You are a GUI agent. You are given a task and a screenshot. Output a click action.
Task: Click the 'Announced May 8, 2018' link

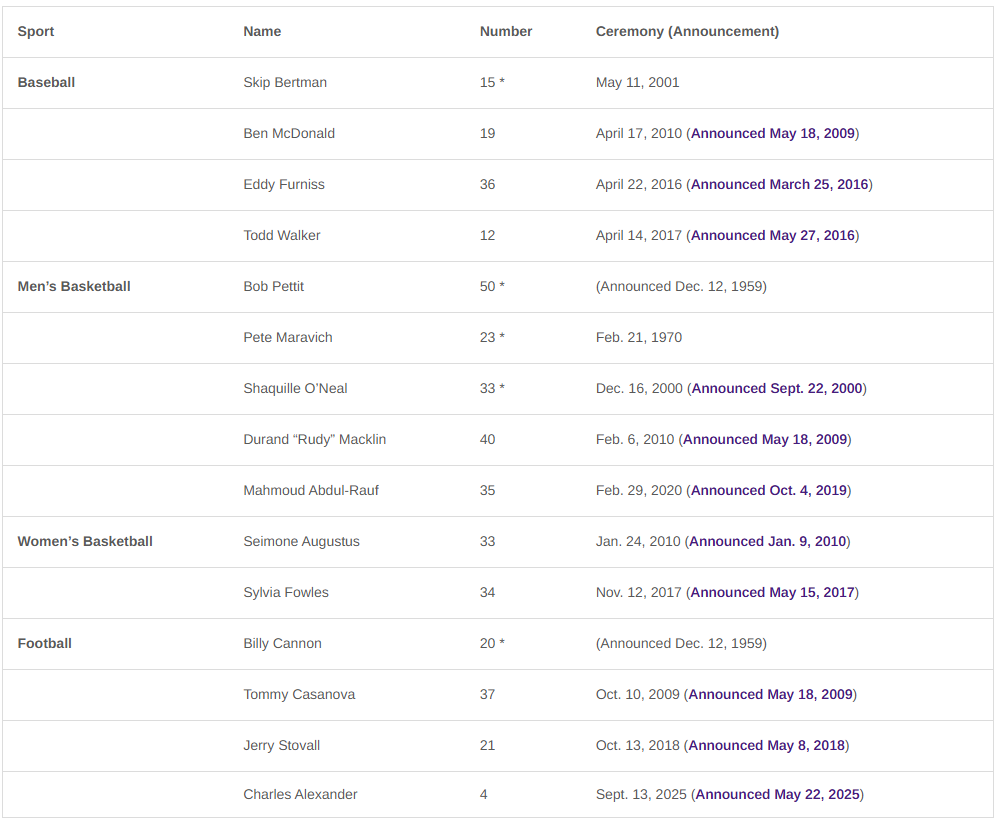(x=766, y=745)
